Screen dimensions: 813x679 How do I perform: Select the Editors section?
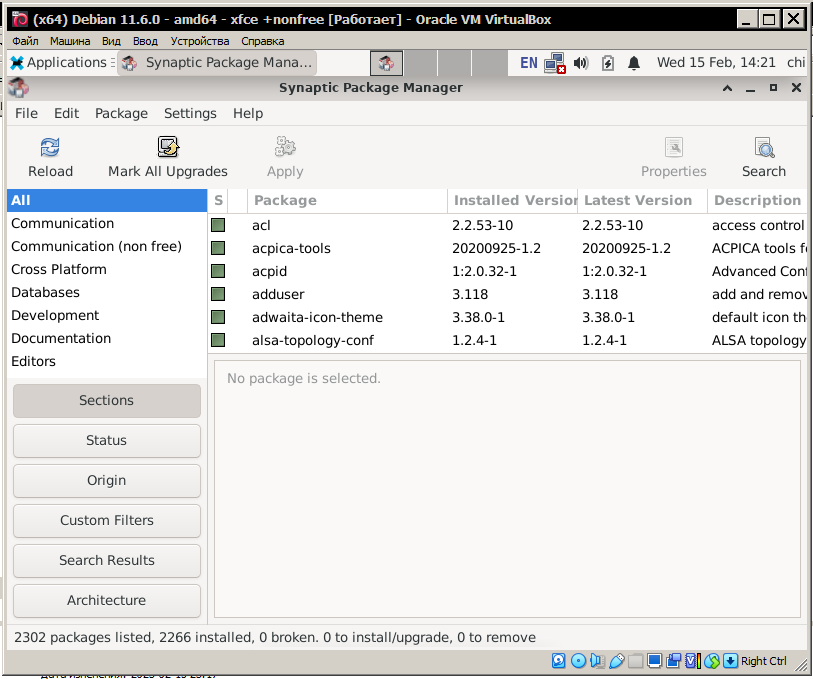tap(107, 361)
